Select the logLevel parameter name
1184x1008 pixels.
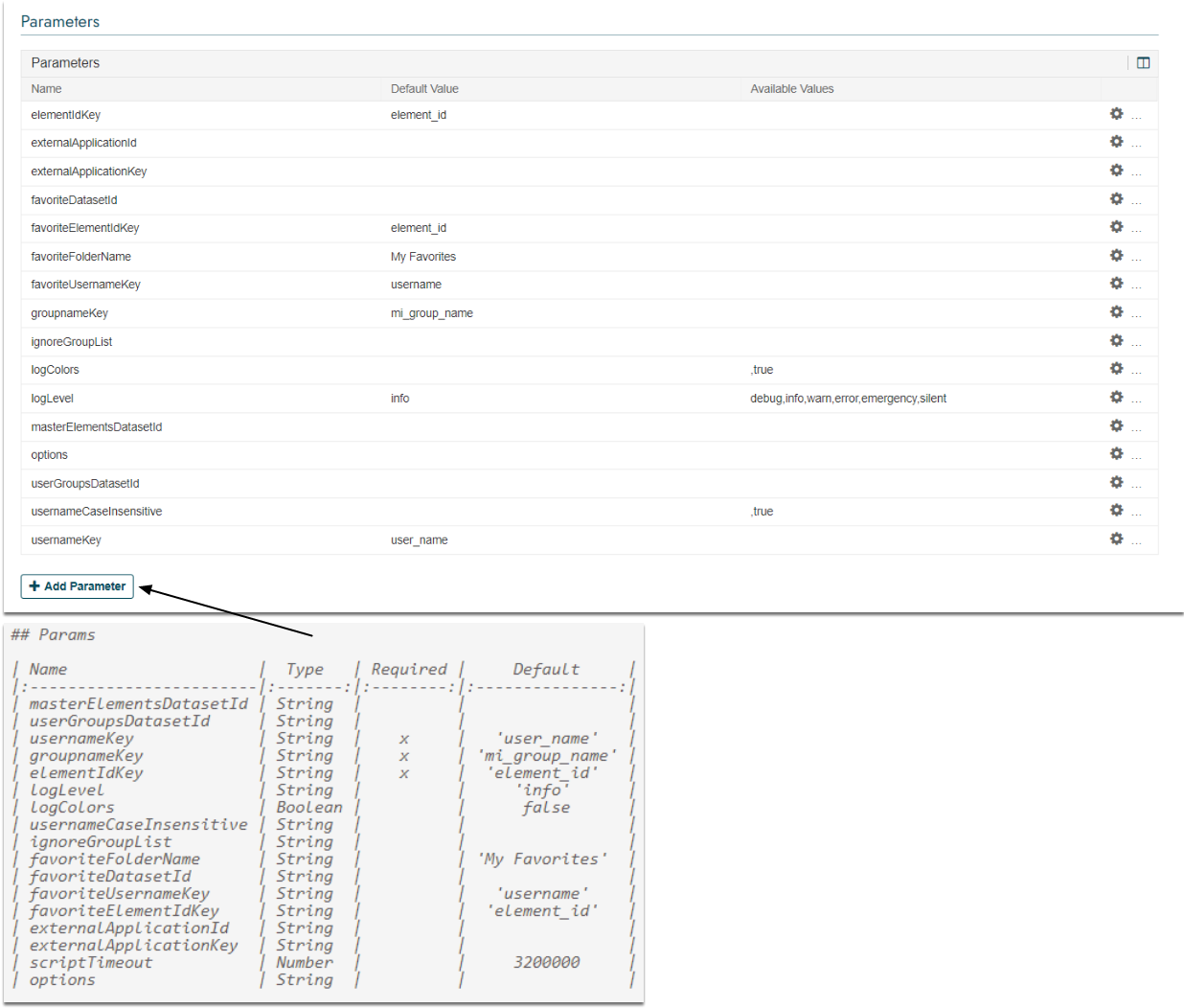(x=52, y=399)
